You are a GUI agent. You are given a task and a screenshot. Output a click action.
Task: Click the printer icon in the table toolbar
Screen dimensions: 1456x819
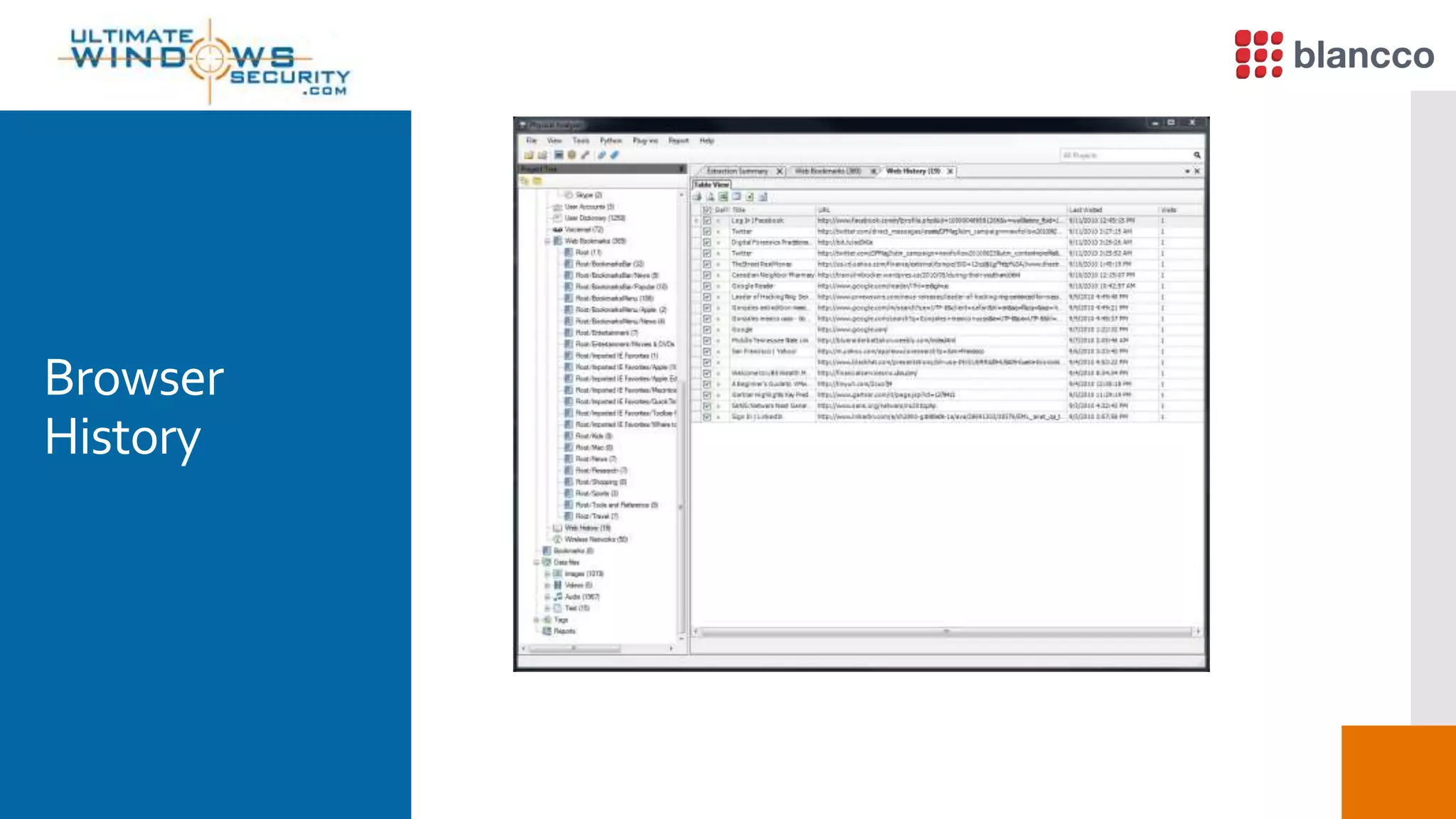coord(697,197)
